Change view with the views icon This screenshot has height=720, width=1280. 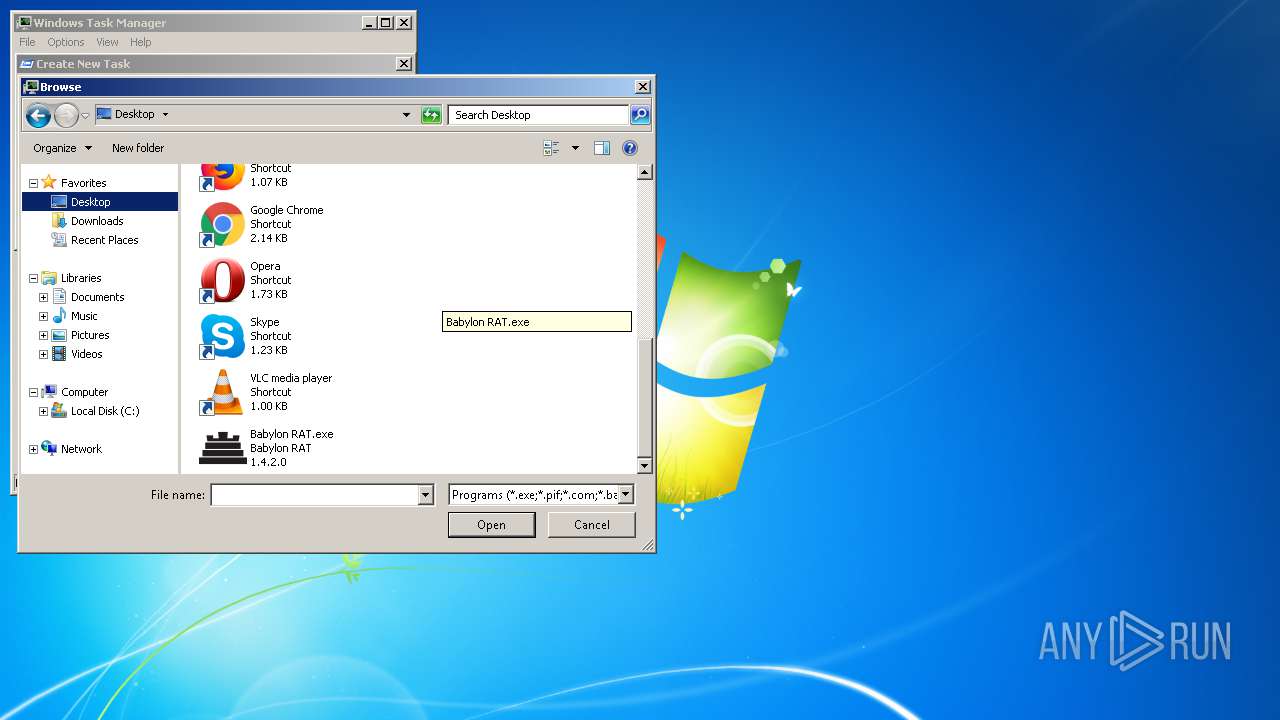551,148
